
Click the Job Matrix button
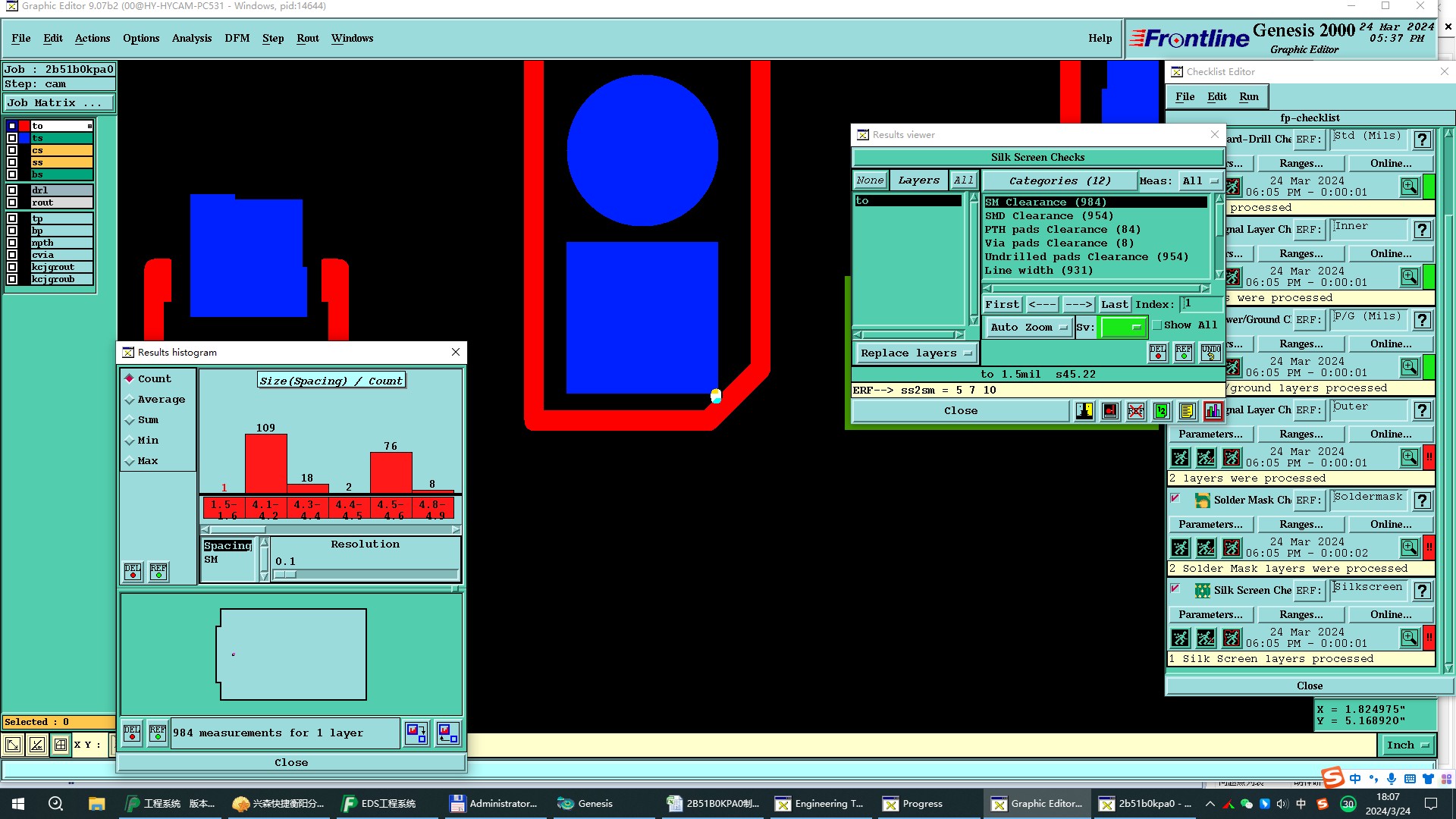click(59, 103)
